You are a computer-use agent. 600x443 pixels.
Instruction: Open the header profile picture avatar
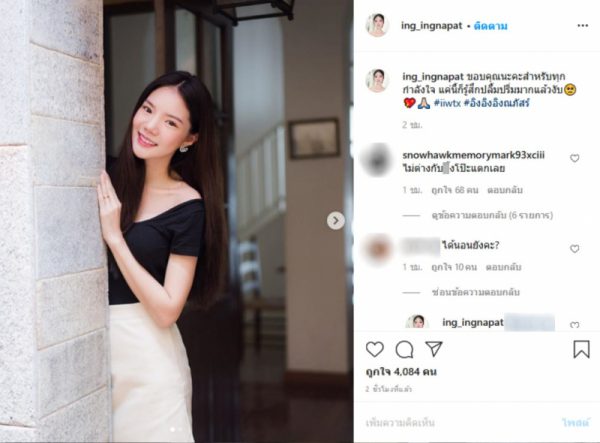(377, 25)
